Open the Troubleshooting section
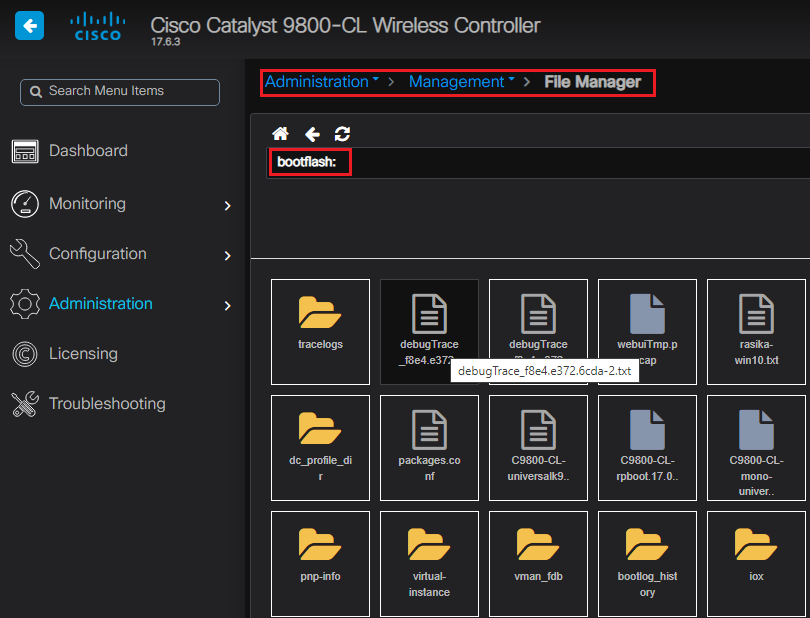 tap(106, 404)
